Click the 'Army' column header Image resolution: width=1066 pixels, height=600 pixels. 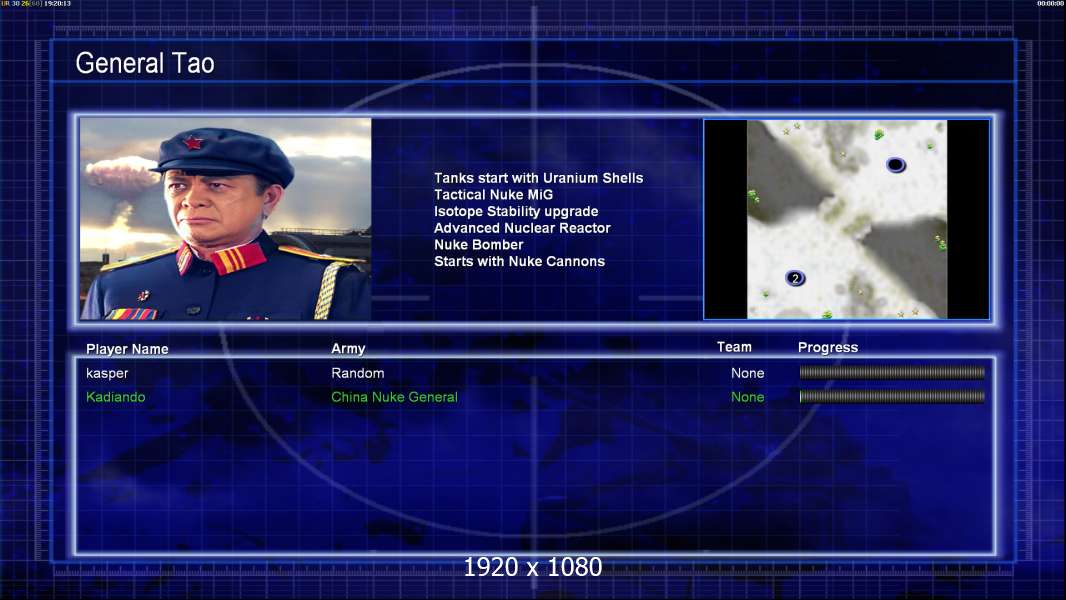(348, 348)
